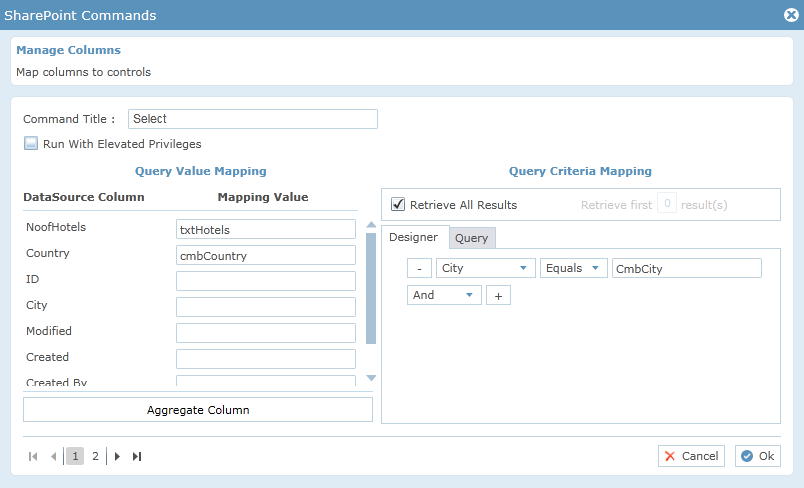
Task: Click the Created column label
Action: coord(47,357)
